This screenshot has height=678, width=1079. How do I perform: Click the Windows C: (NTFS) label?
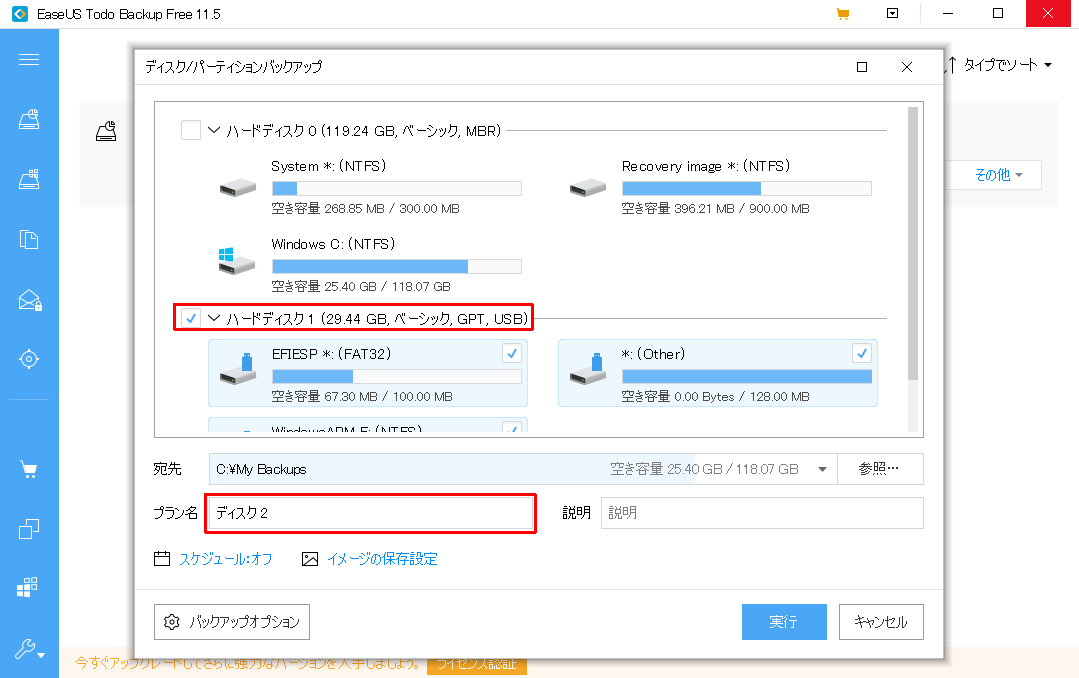point(333,244)
